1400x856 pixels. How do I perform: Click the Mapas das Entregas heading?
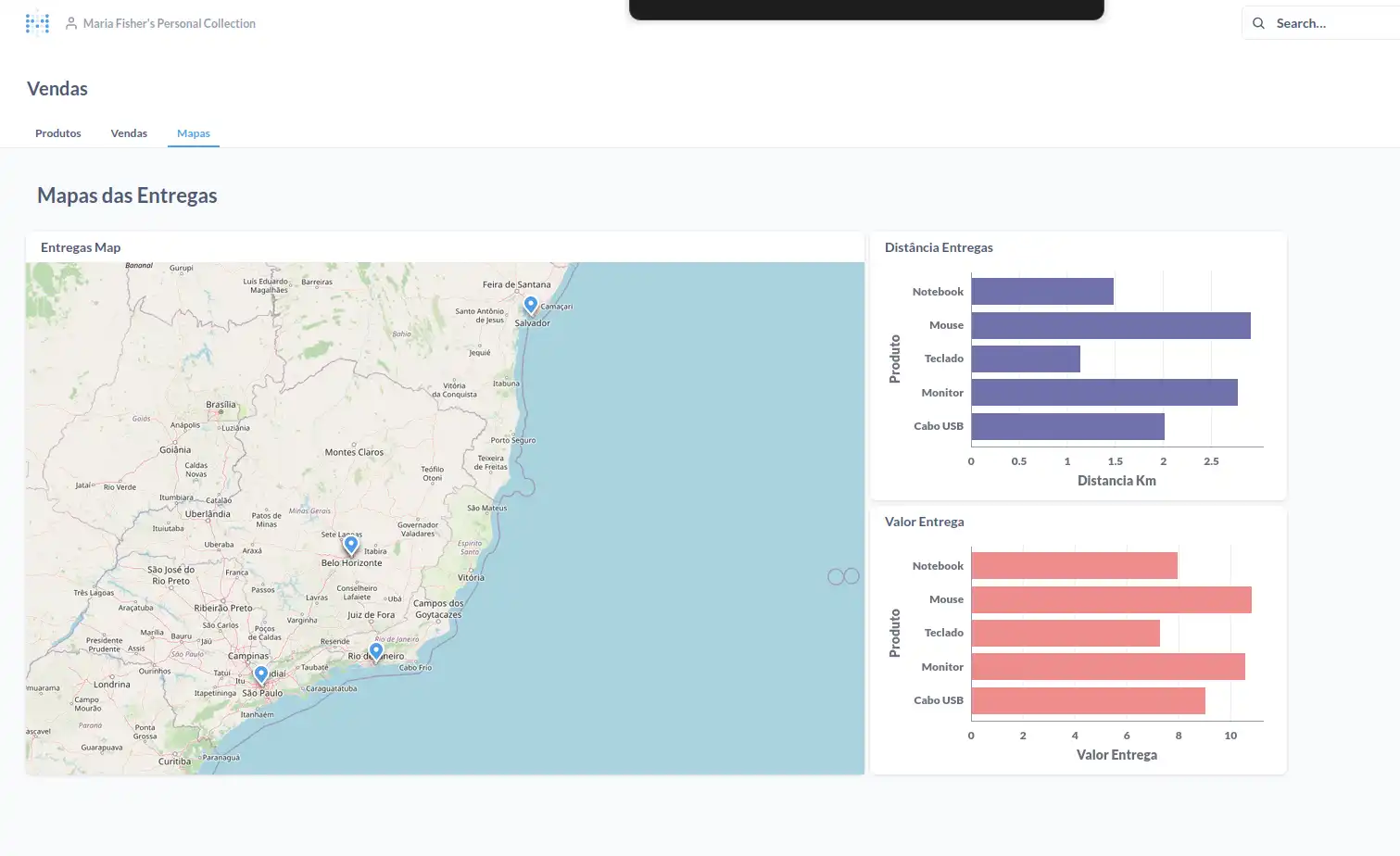click(127, 195)
